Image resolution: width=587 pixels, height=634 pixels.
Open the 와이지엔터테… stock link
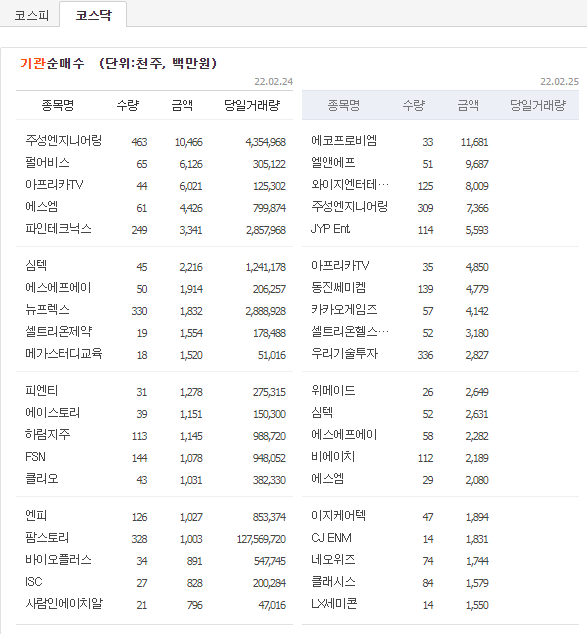pyautogui.click(x=350, y=185)
